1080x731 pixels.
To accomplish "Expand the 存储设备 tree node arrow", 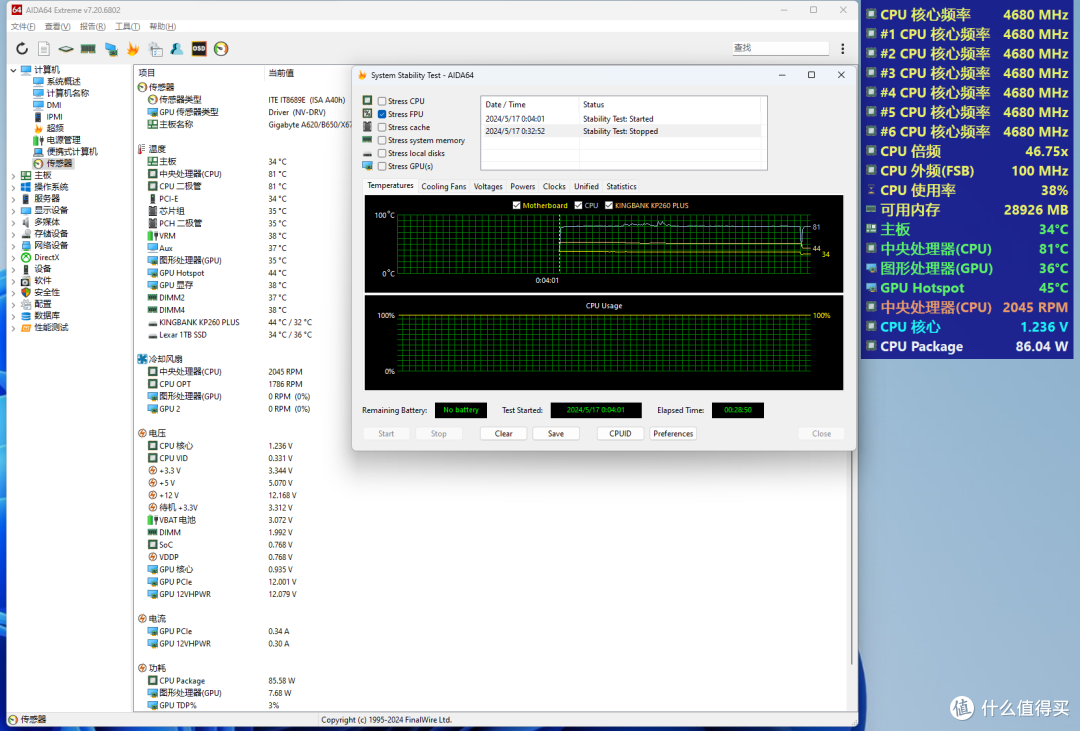I will [x=13, y=234].
